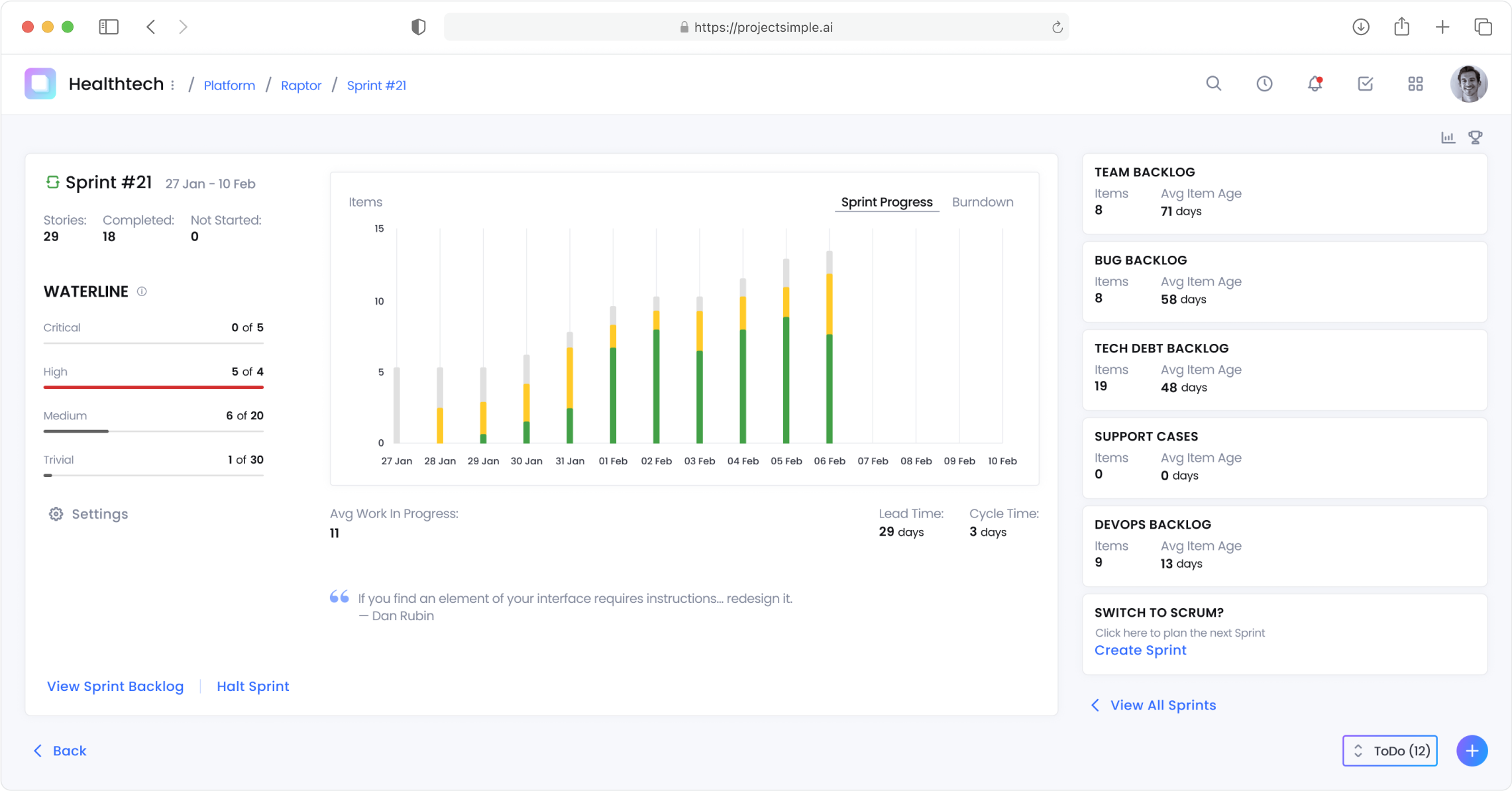Screen dimensions: 1512x791
Task: Toggle the browser sidebar panel
Action: point(109,27)
